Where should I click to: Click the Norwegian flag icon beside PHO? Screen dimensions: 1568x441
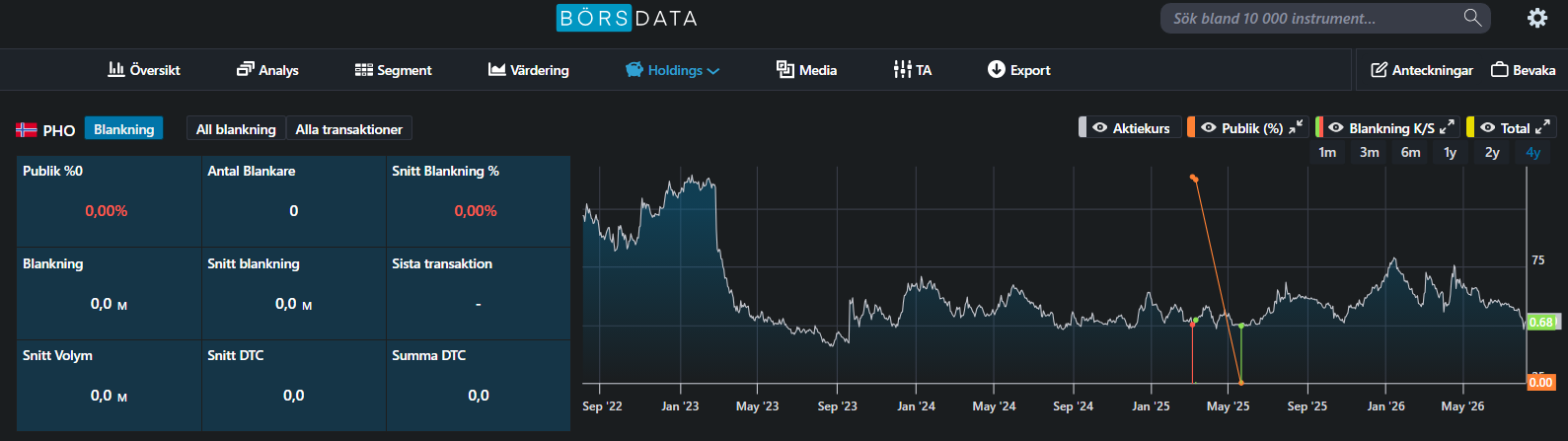[27, 129]
